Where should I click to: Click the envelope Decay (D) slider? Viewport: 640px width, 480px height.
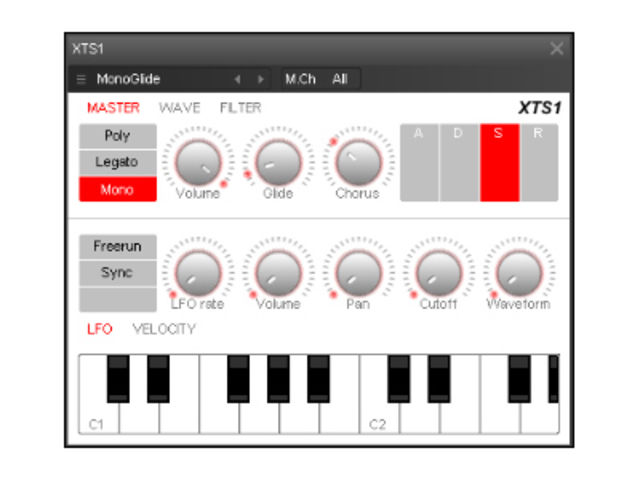[459, 162]
